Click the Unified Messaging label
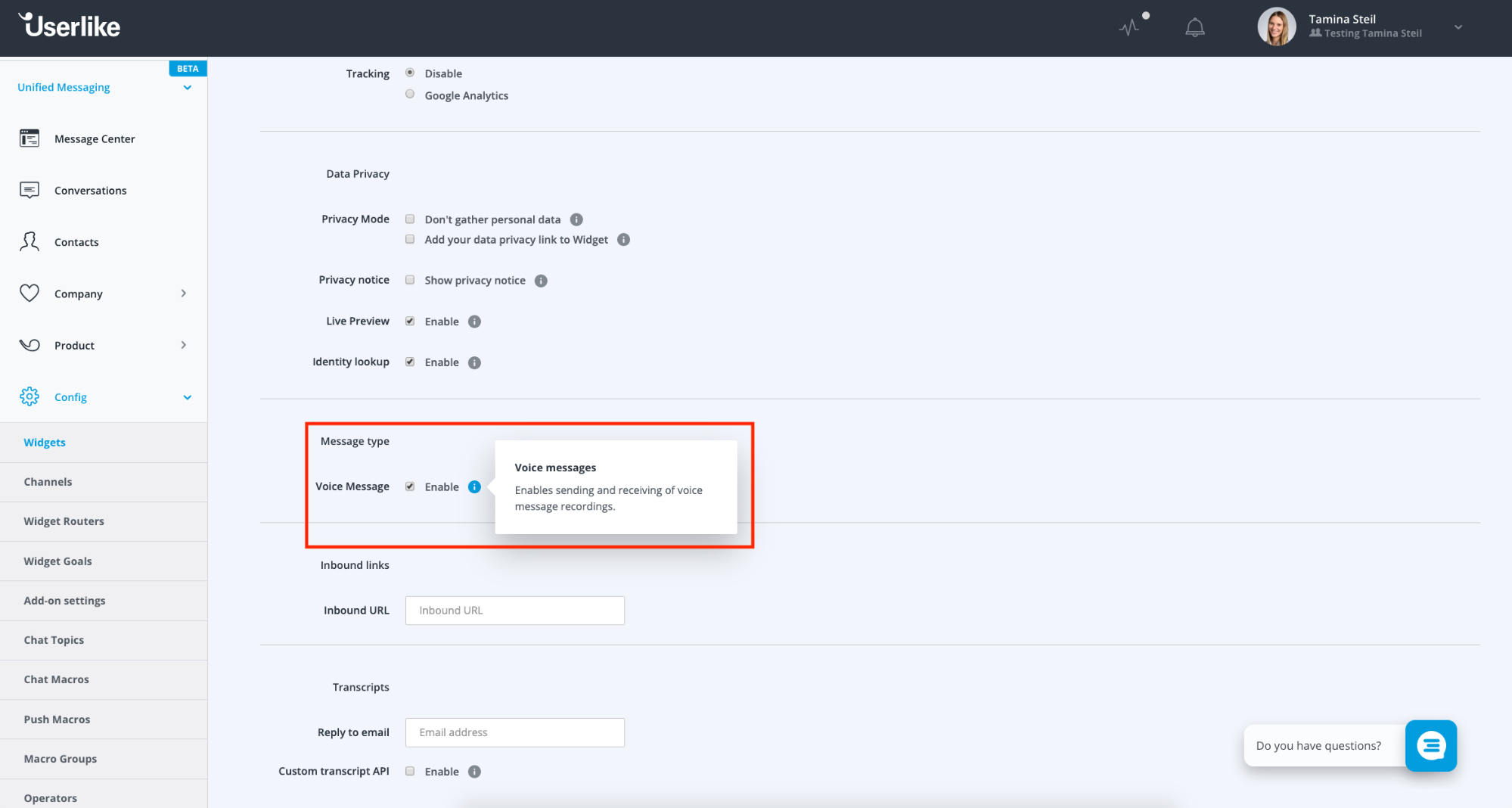This screenshot has height=808, width=1512. 64,87
